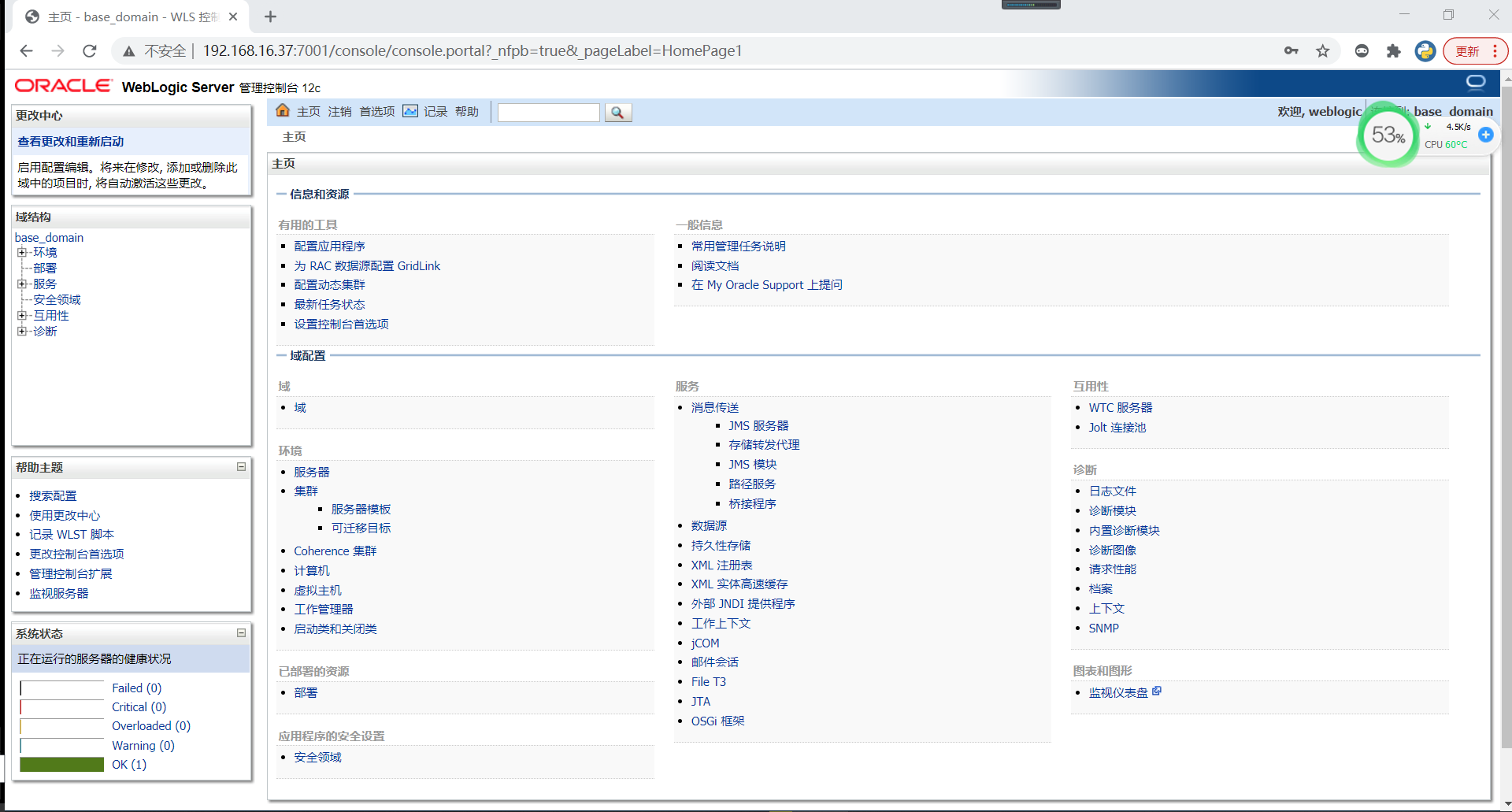1512x812 pixels.
Task: Open the 监视服务器 help topic
Action: (x=59, y=593)
